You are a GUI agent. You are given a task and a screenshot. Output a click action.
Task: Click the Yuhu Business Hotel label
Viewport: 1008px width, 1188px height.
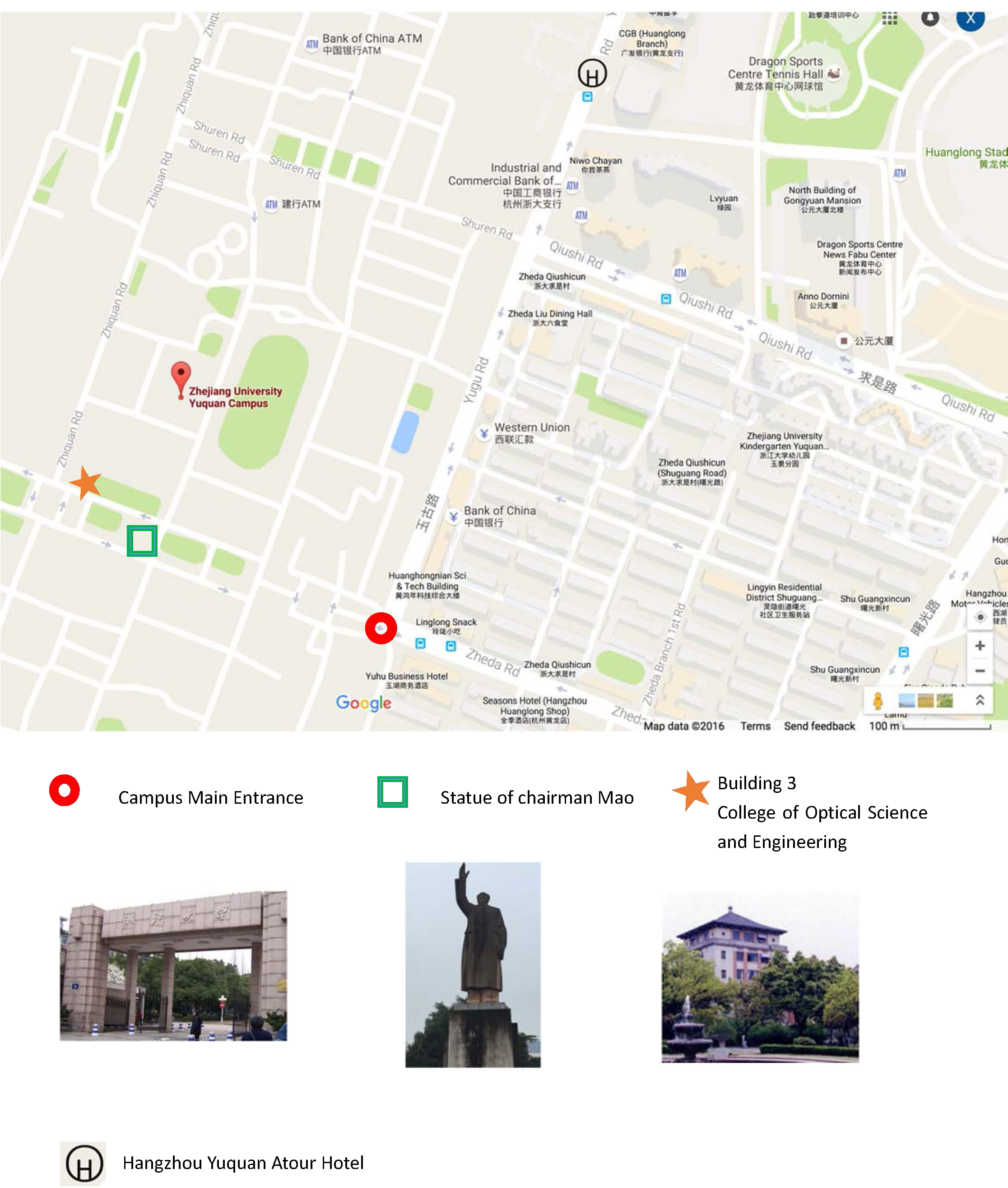coord(407,680)
